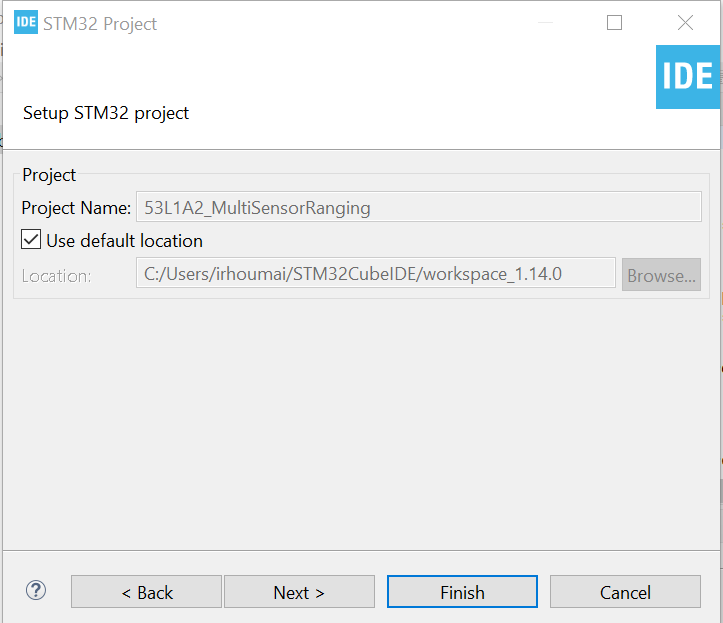The width and height of the screenshot is (723, 623).
Task: Click the empty area below Project group
Action: (360, 420)
